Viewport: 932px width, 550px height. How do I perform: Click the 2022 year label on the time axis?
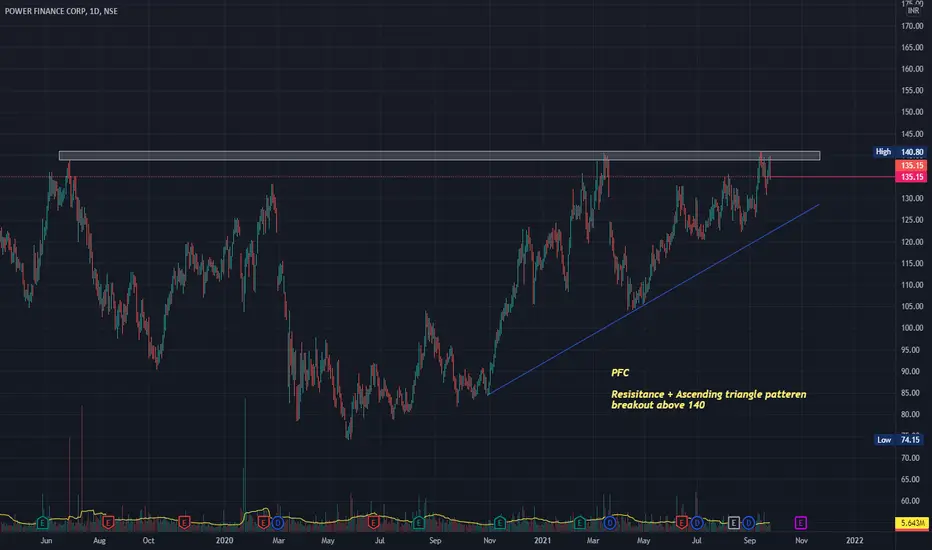tap(854, 540)
